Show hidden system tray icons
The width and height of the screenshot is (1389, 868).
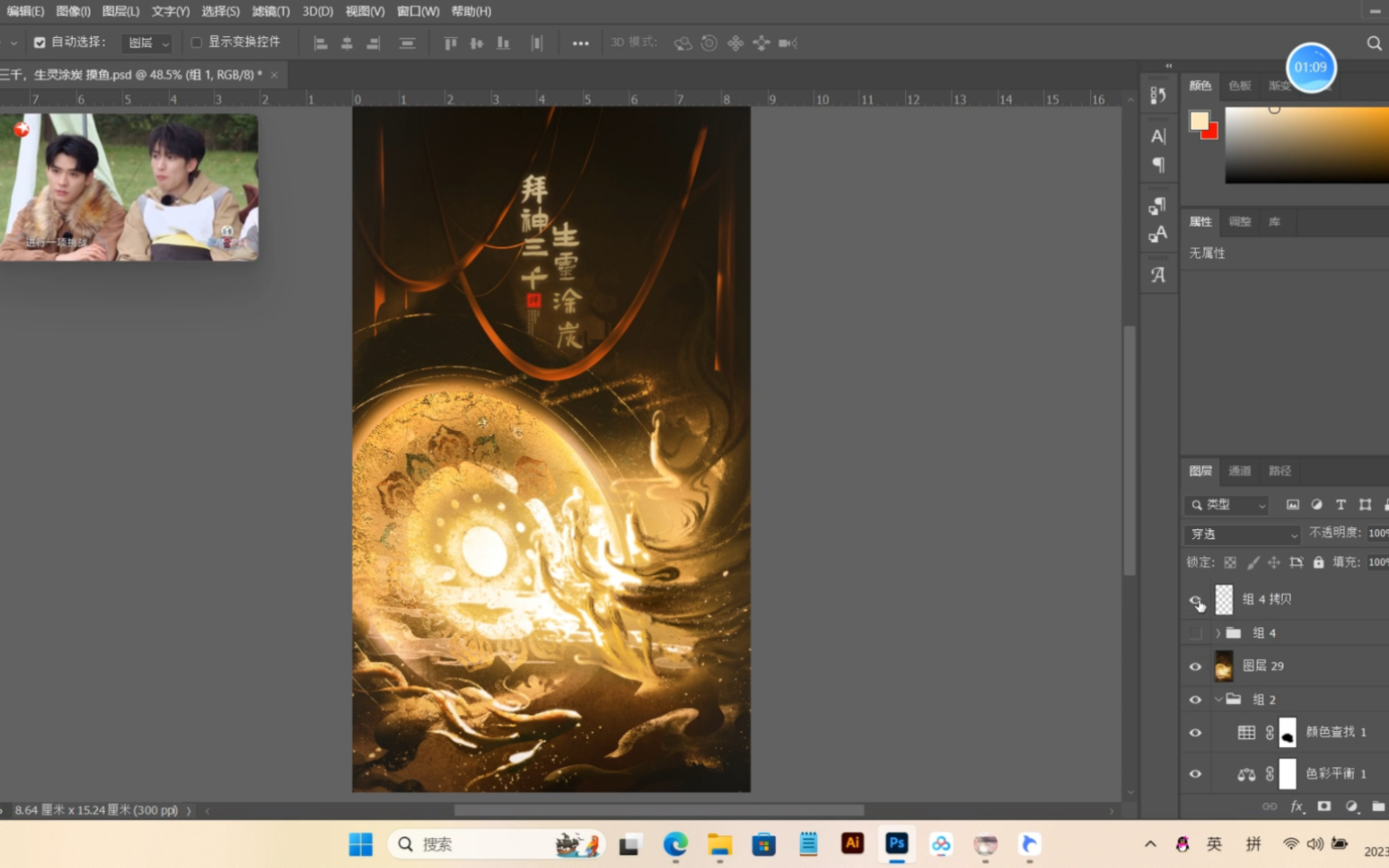(1150, 844)
